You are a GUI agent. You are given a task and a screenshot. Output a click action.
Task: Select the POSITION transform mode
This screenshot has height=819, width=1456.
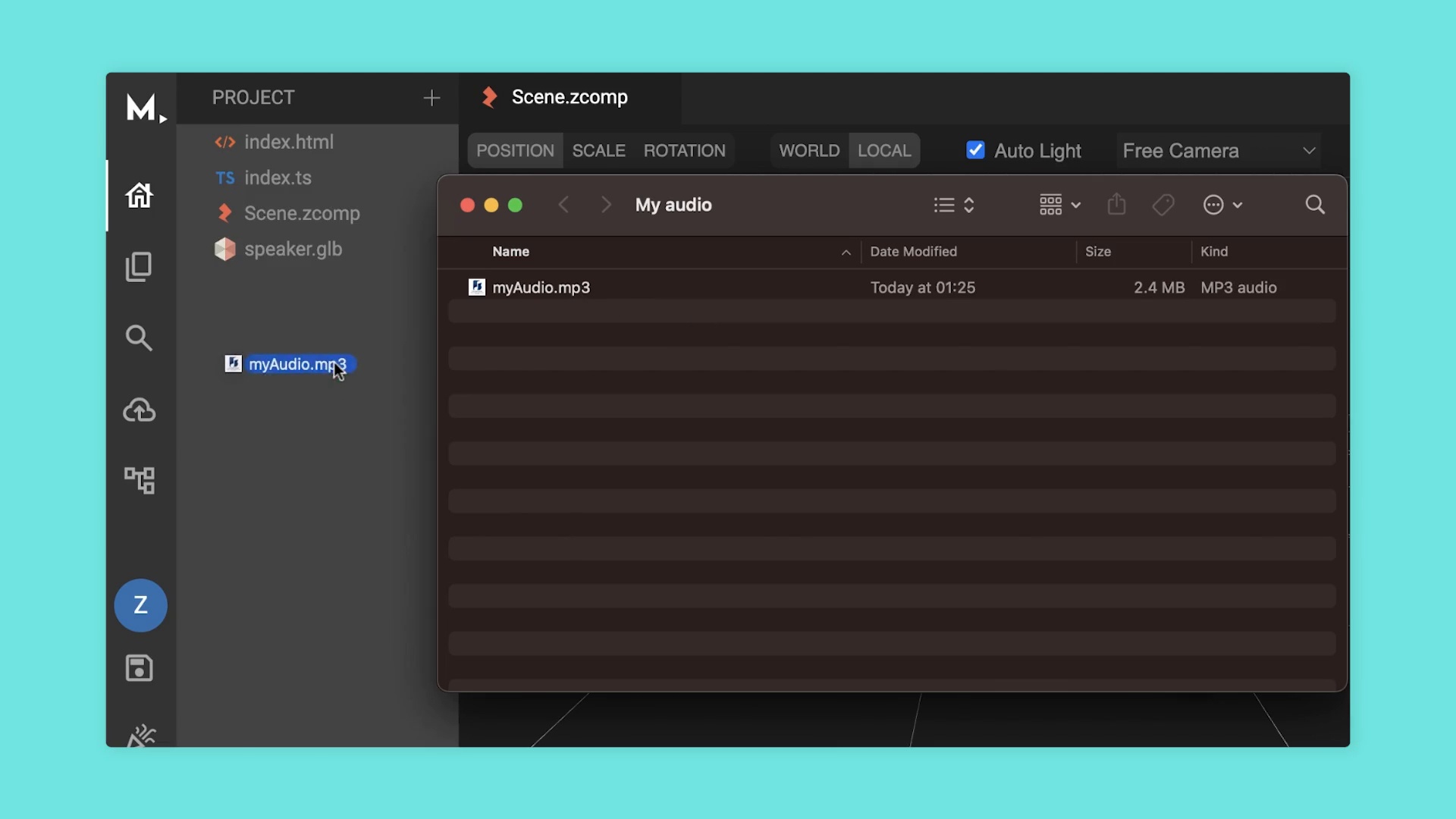[516, 150]
